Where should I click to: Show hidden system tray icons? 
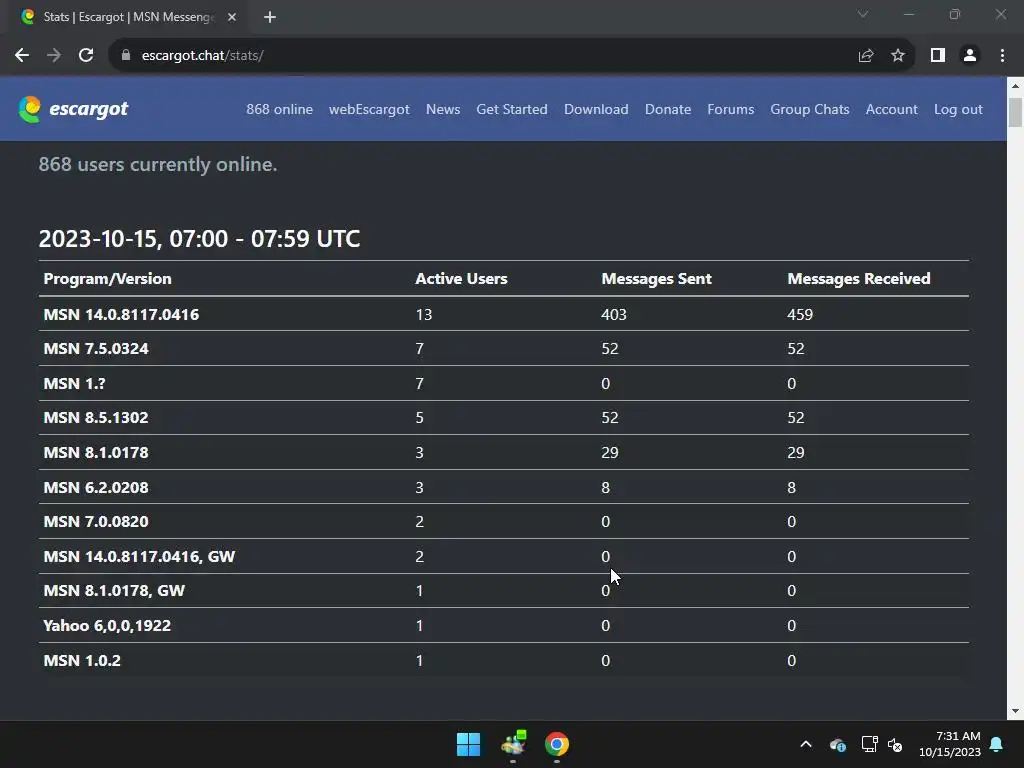tap(806, 744)
